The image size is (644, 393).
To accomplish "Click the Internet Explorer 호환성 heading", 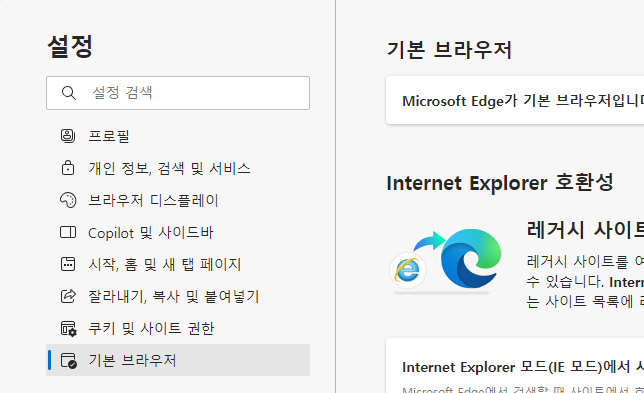I will coord(500,182).
